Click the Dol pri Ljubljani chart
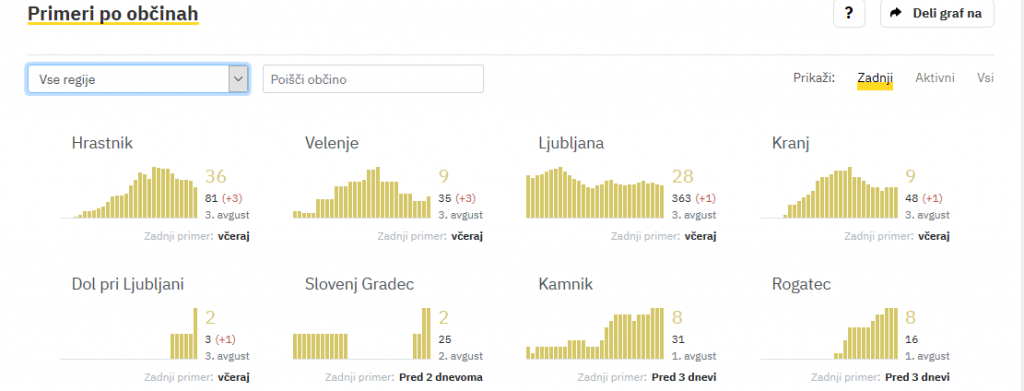The width and height of the screenshot is (1024, 391). click(x=129, y=334)
